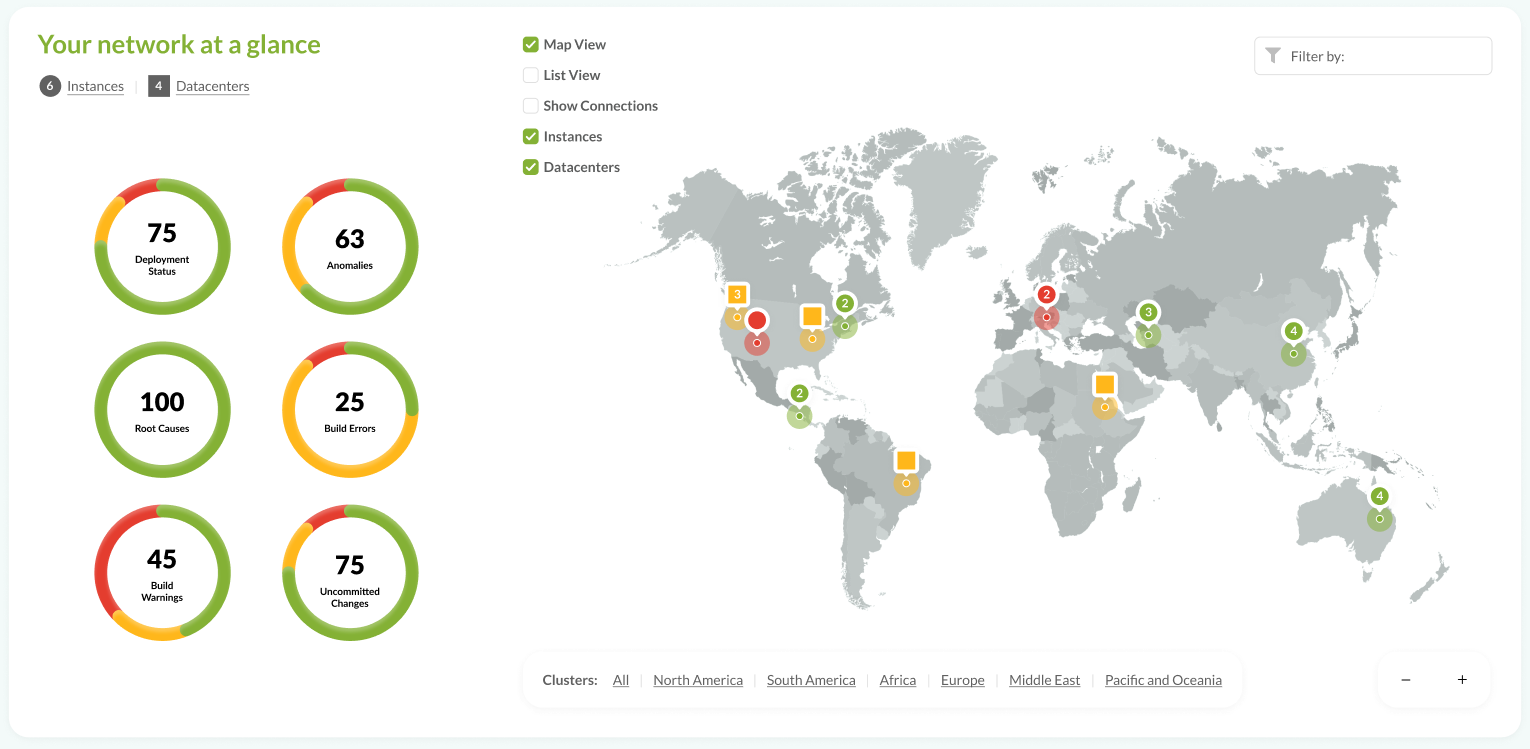Screen dimensions: 1530x749
Task: Filter to the Africa cluster
Action: coord(898,680)
